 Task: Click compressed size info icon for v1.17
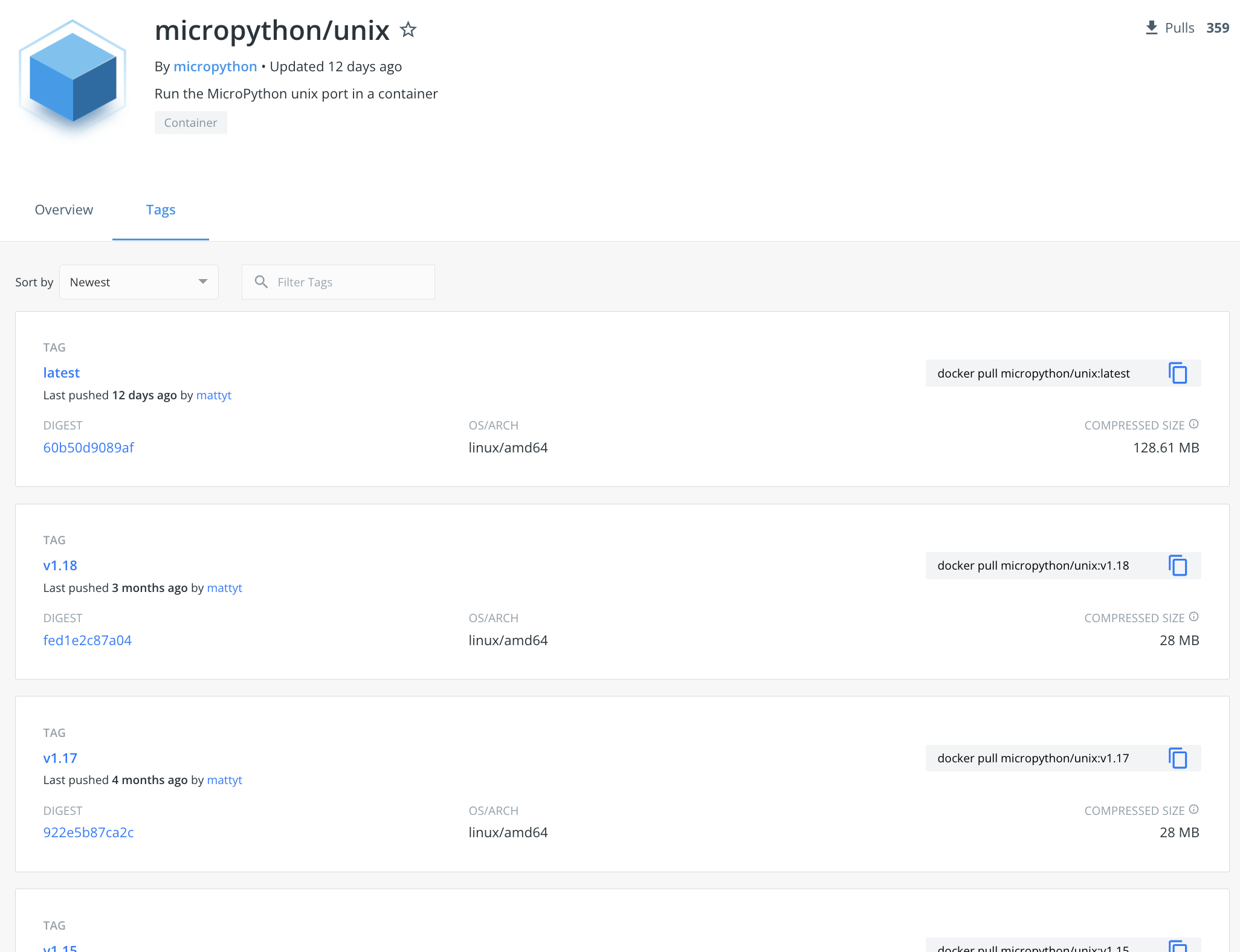tap(1193, 809)
